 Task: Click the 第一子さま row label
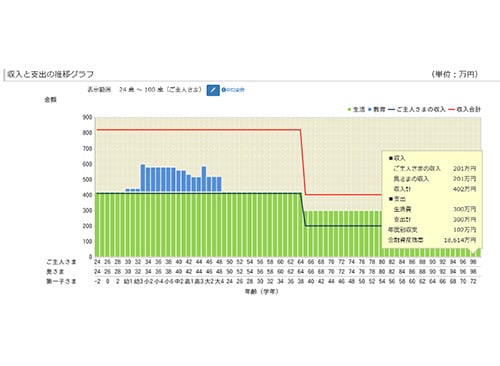[x=61, y=282]
